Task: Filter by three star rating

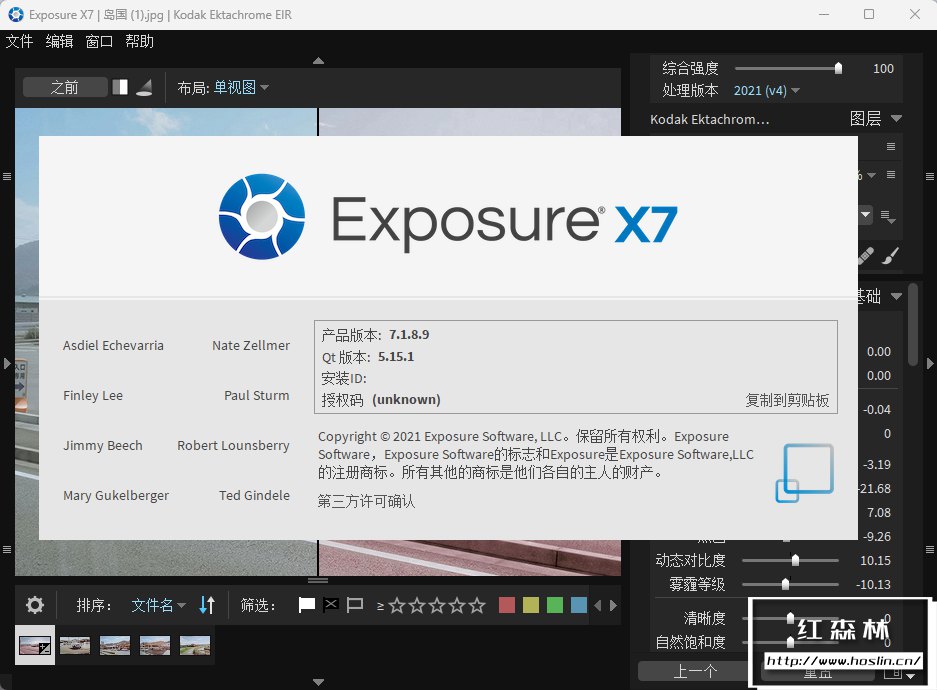Action: tap(437, 606)
